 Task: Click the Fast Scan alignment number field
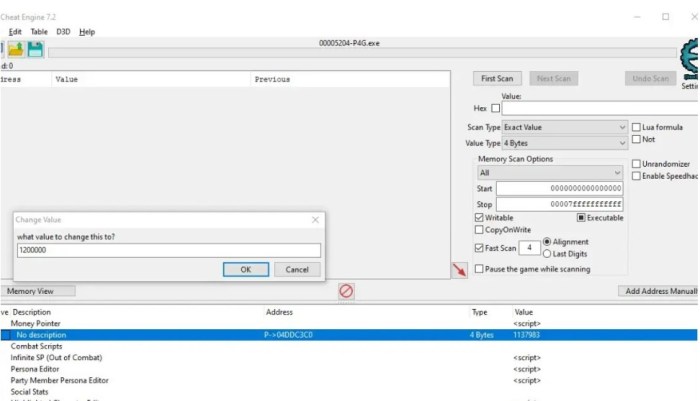coord(529,248)
